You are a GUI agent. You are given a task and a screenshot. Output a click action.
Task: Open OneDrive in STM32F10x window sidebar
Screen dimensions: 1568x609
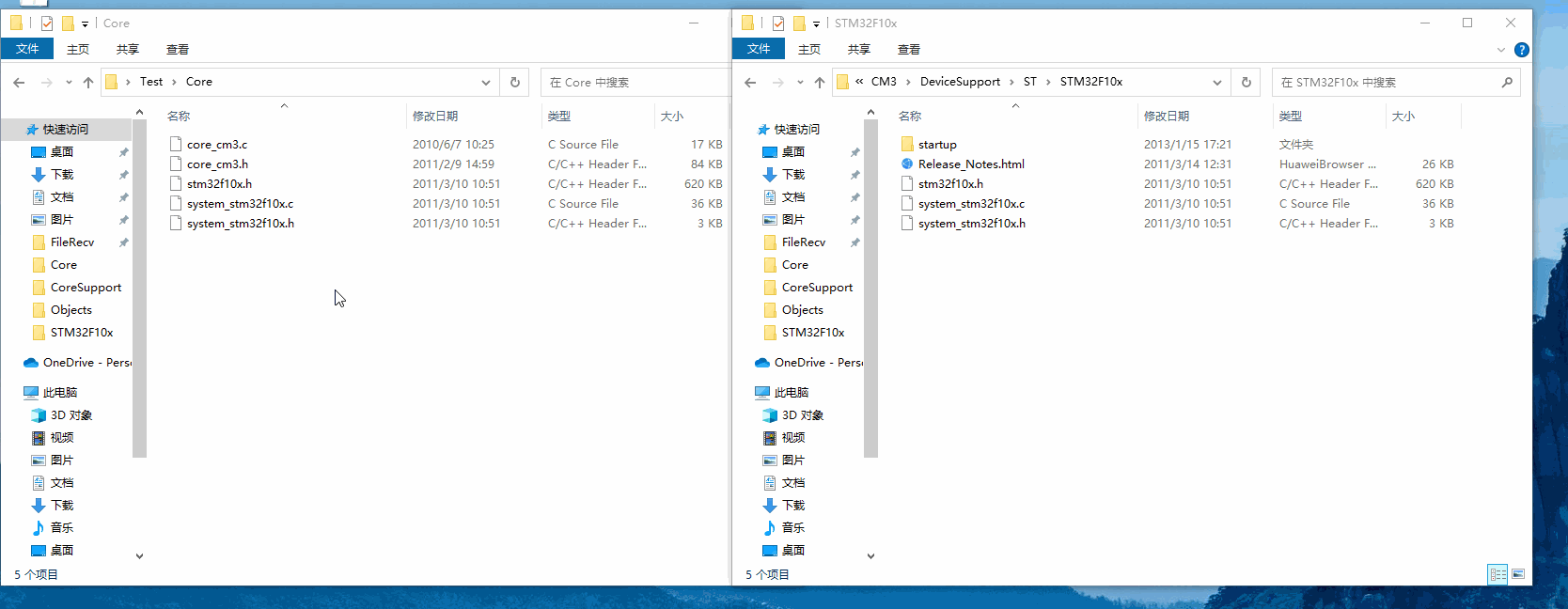tap(818, 363)
